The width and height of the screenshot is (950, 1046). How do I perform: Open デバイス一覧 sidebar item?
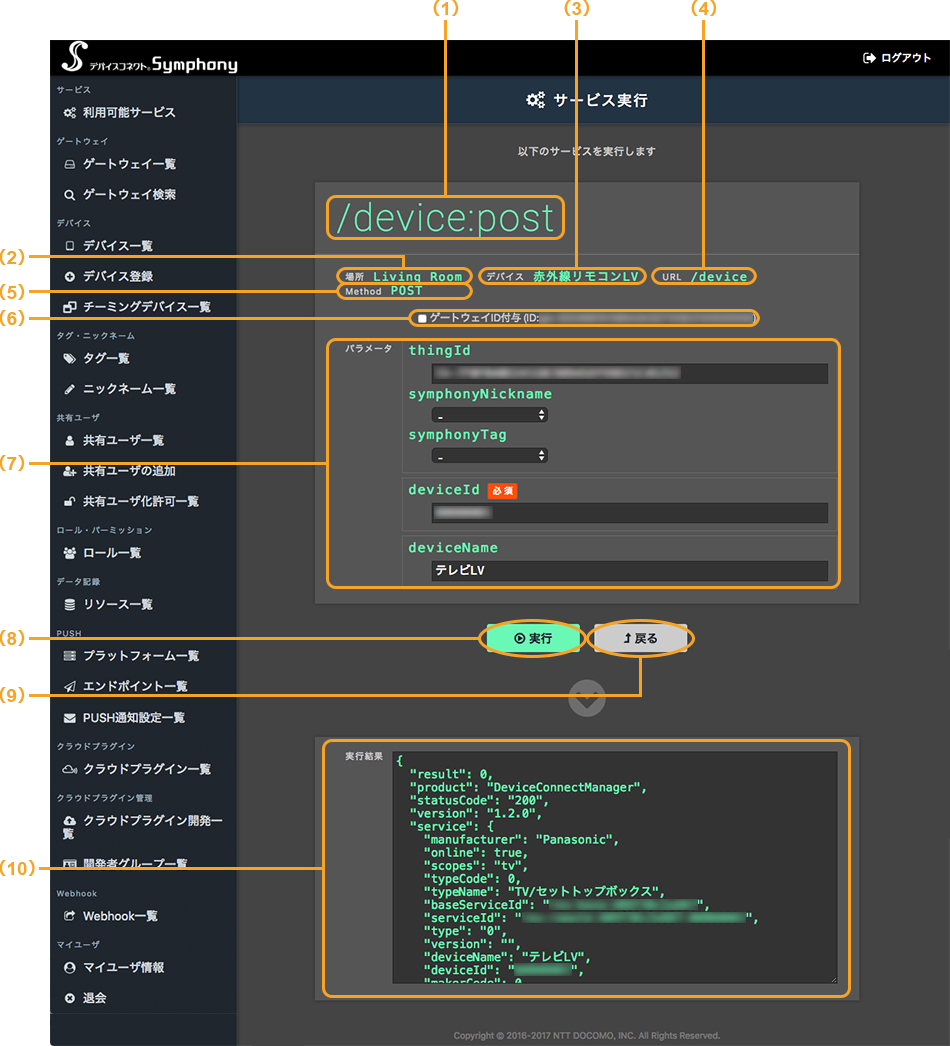pos(118,246)
